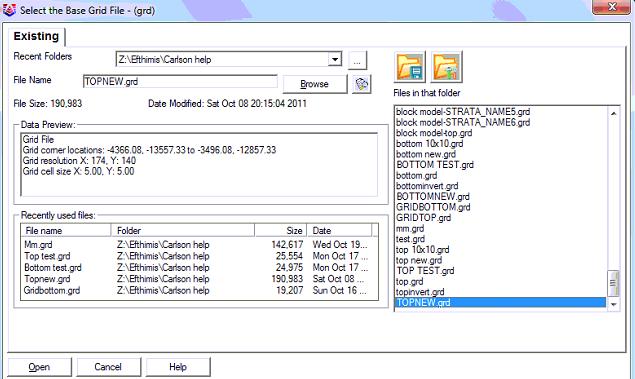
Task: Click the Wed Oct 19 date cell
Action: pos(340,245)
